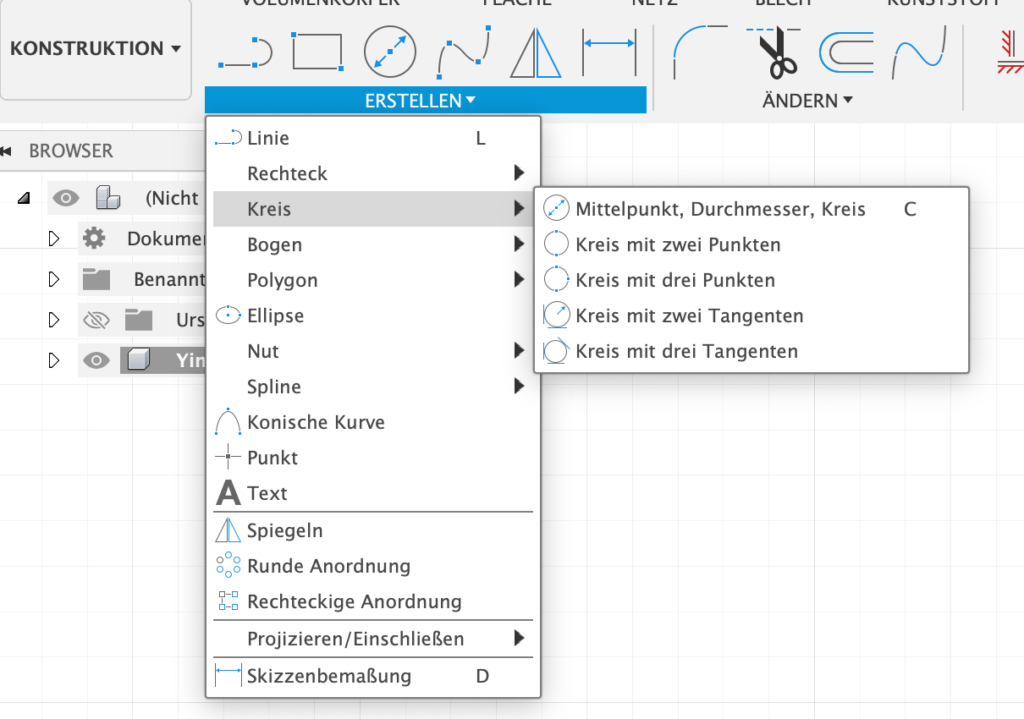Image resolution: width=1024 pixels, height=719 pixels.
Task: Choose the Spline tool toolbar icon
Action: click(x=463, y=53)
